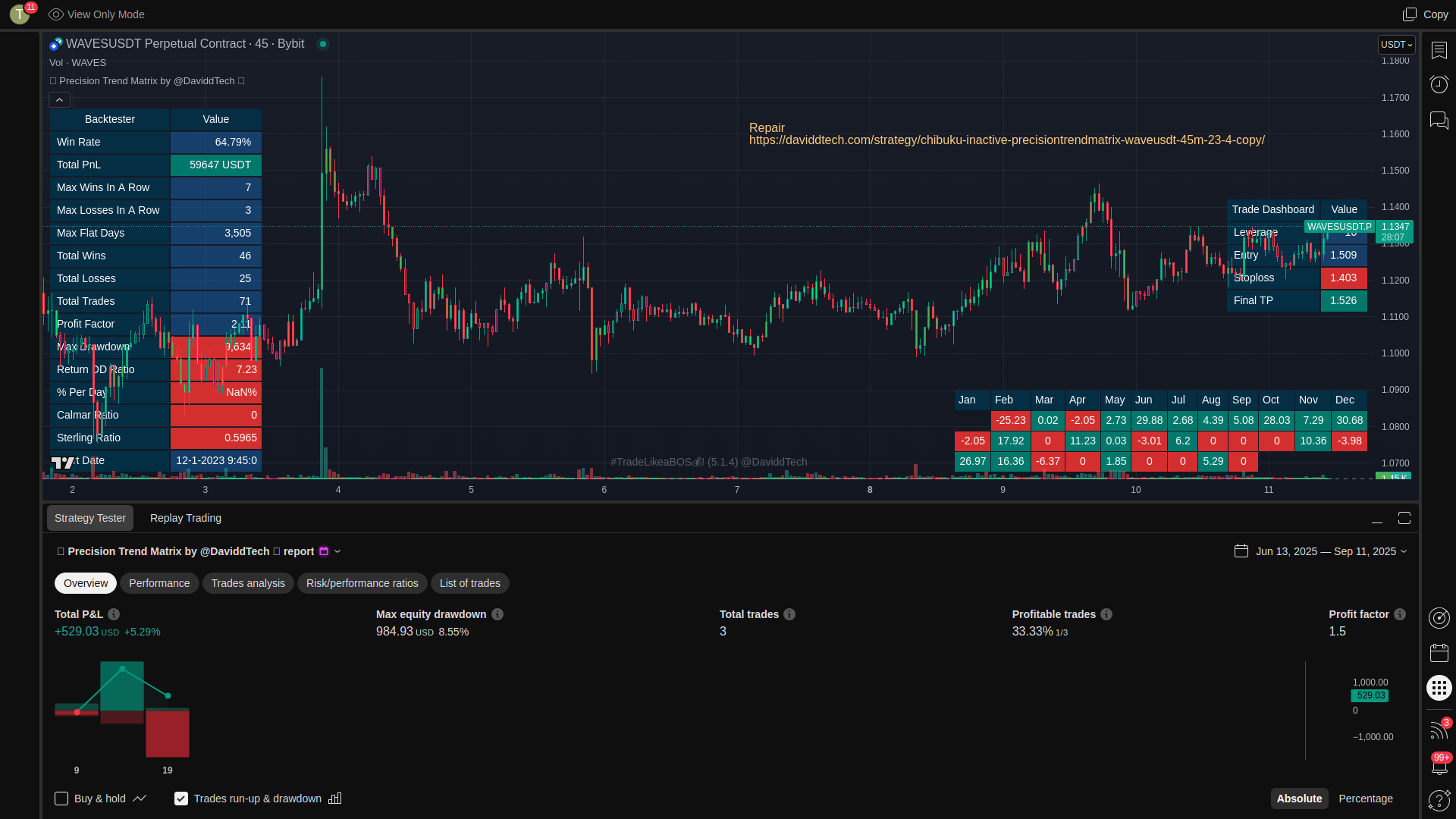Click the Win Rate 64.79% value

click(216, 142)
